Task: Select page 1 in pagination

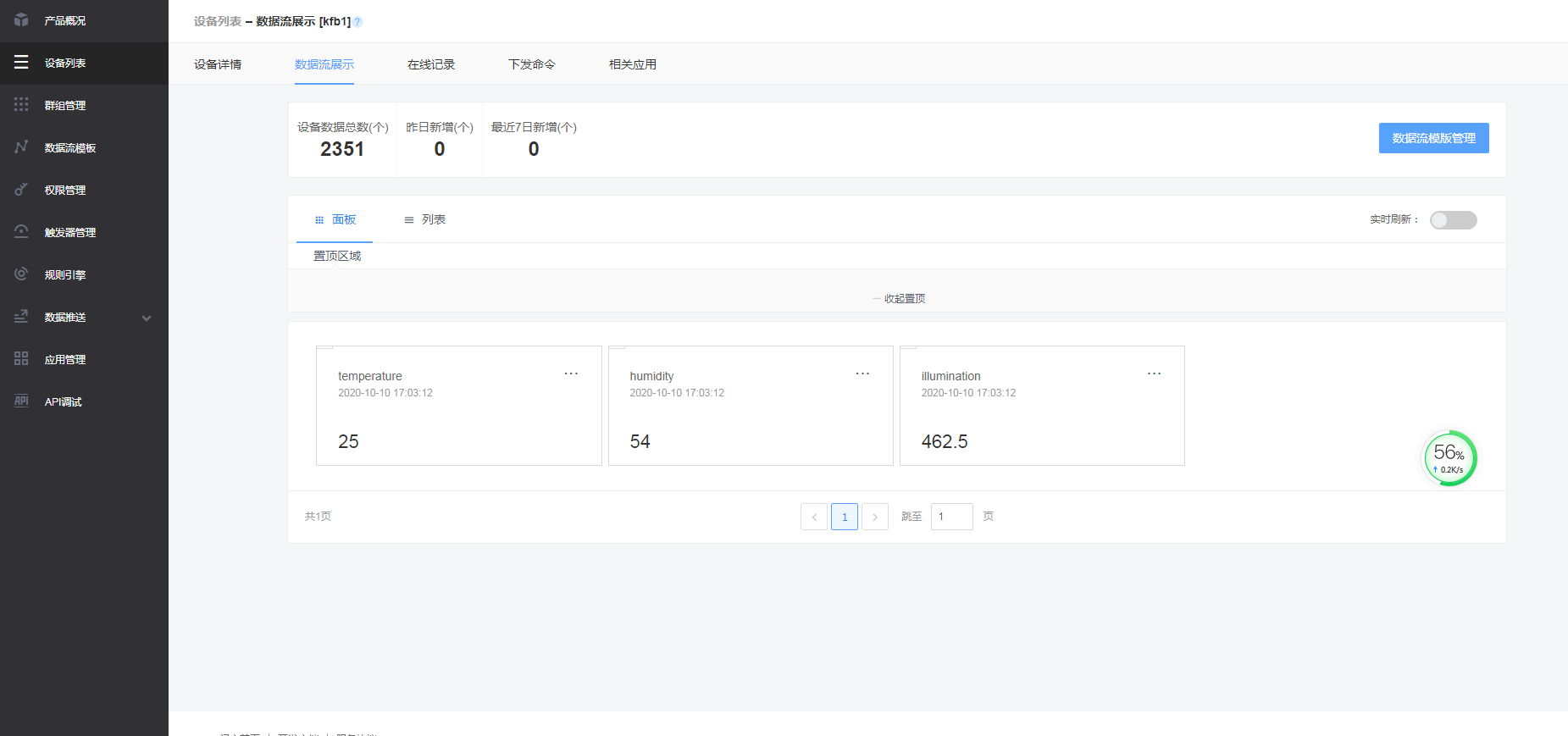Action: (x=845, y=517)
